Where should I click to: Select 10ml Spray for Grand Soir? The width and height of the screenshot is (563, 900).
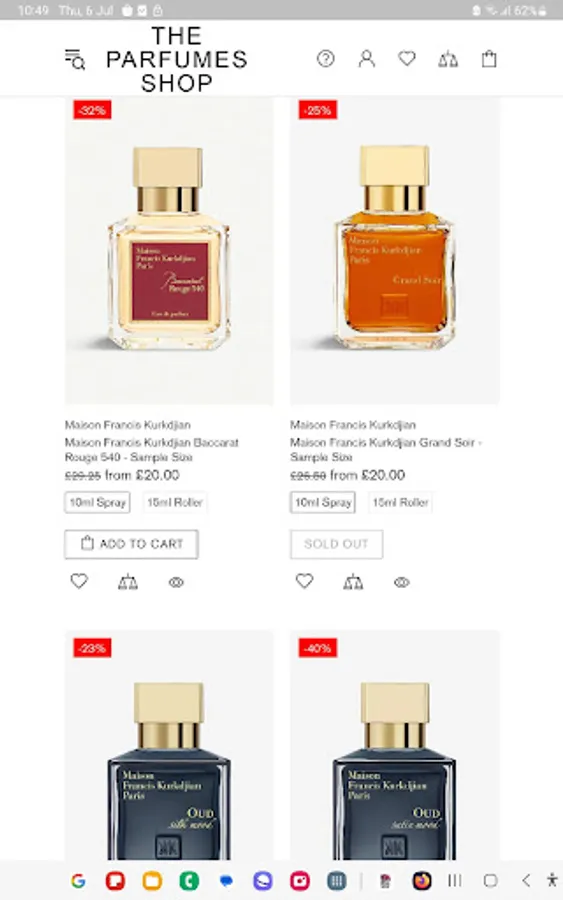323,503
